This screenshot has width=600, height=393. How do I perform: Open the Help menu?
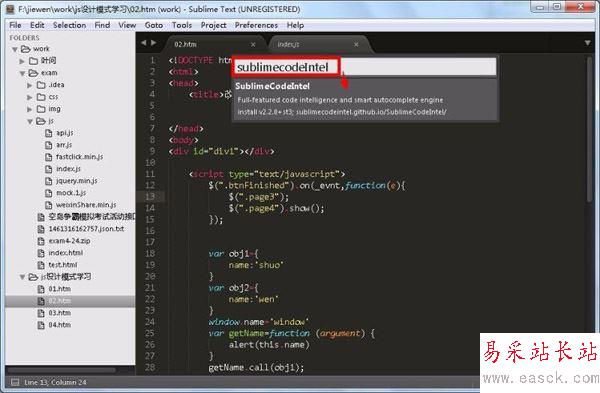tap(295, 25)
